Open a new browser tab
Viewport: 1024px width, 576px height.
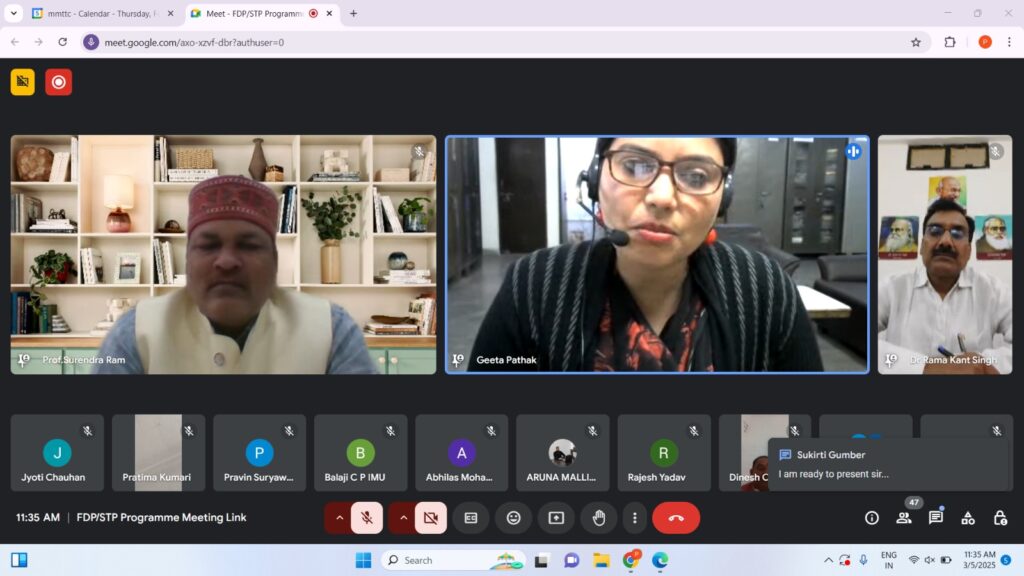pos(353,13)
